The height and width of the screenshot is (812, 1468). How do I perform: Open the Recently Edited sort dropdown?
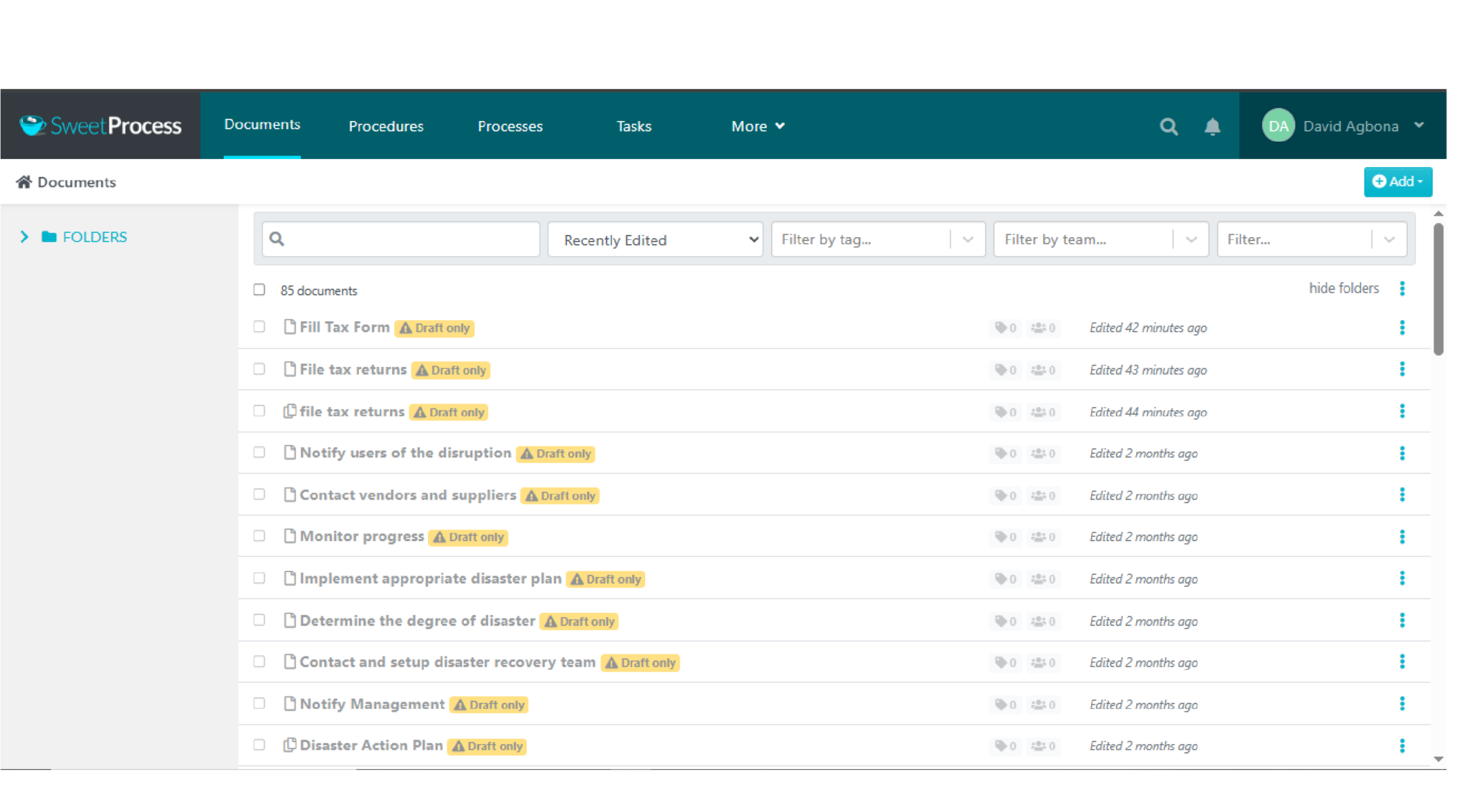point(655,239)
